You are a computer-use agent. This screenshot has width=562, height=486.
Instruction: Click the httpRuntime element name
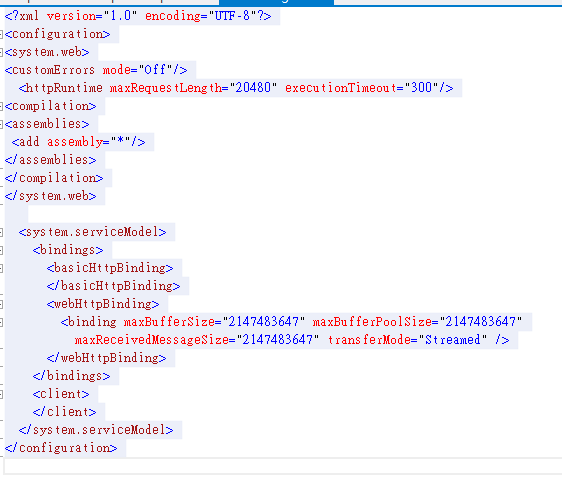[x=64, y=88]
